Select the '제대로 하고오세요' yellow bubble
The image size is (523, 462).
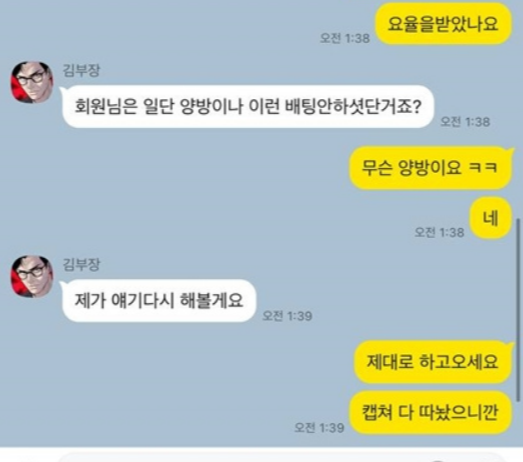(x=433, y=362)
